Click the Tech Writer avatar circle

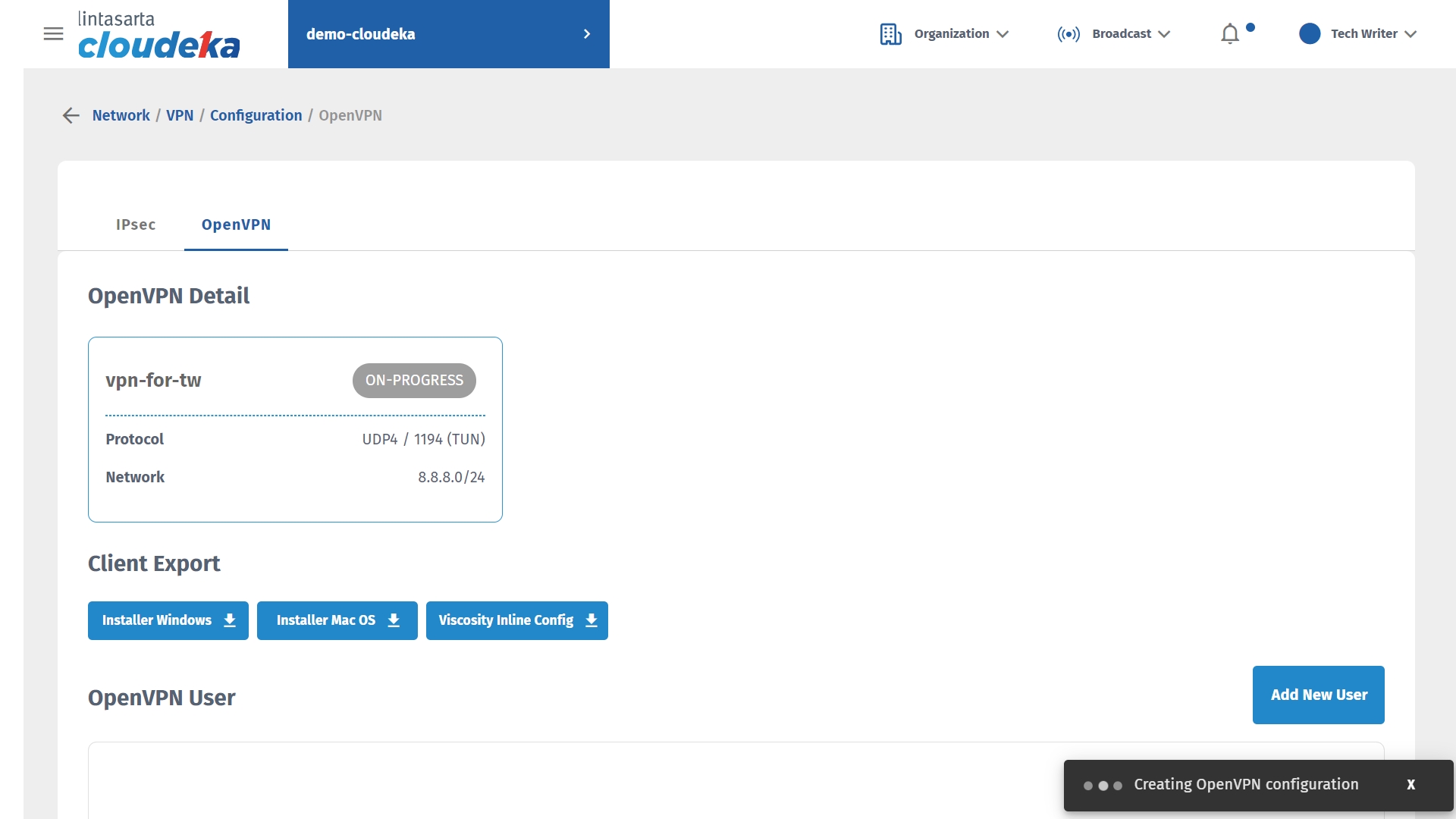(1310, 34)
